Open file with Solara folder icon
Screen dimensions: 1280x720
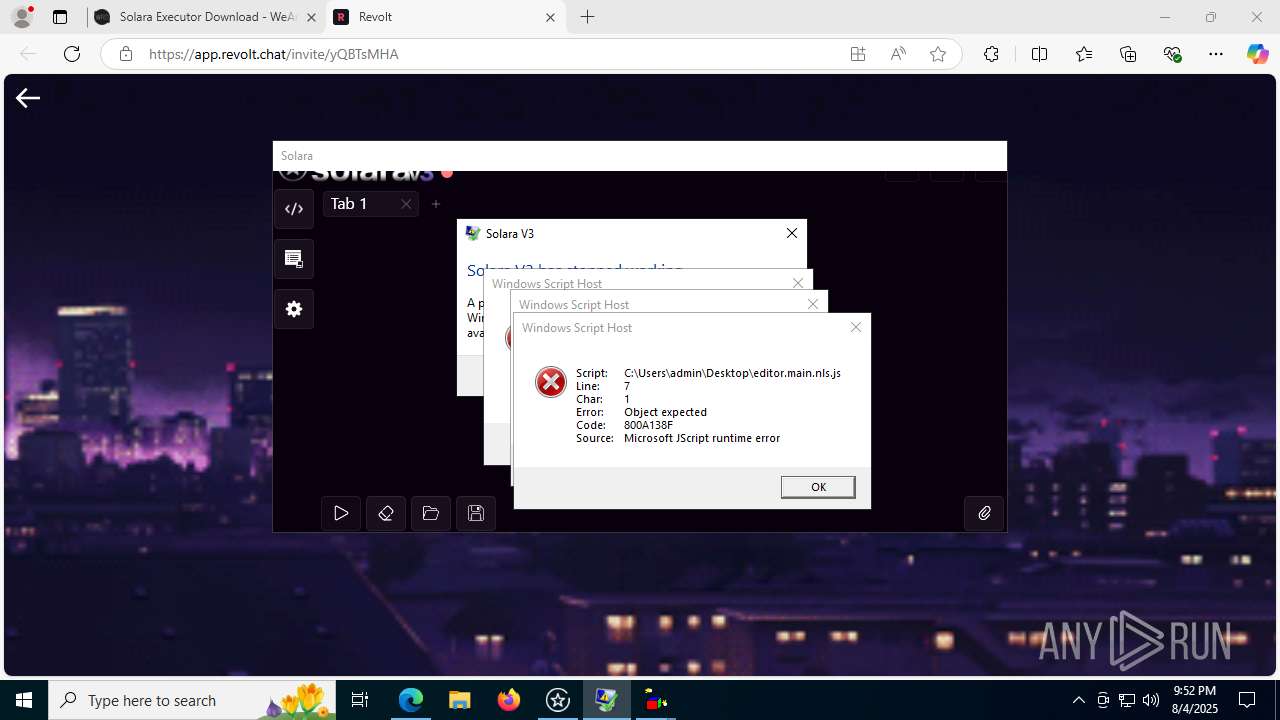[x=431, y=513]
